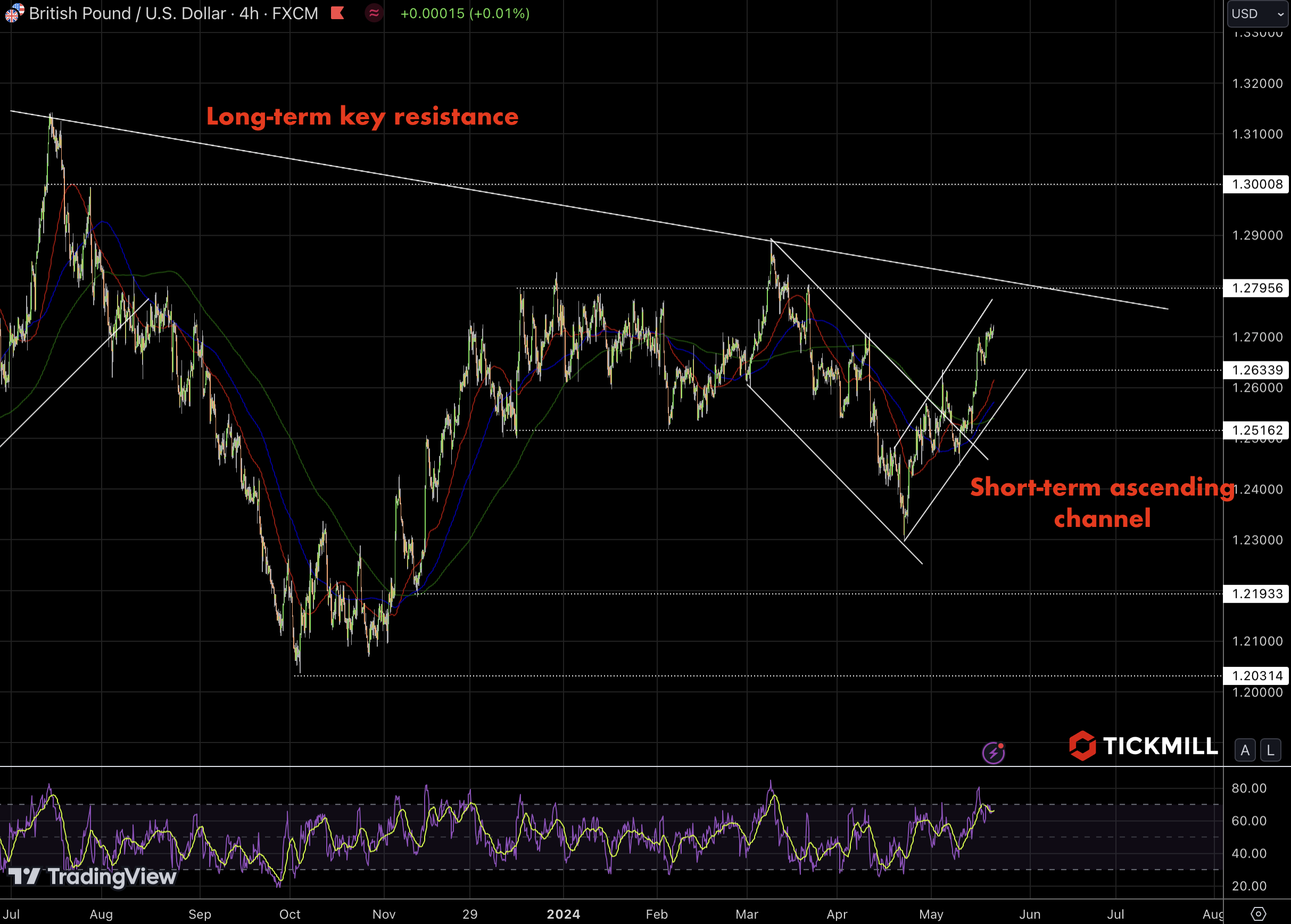
Task: Click the 1.25162 support level price label
Action: click(x=1256, y=430)
